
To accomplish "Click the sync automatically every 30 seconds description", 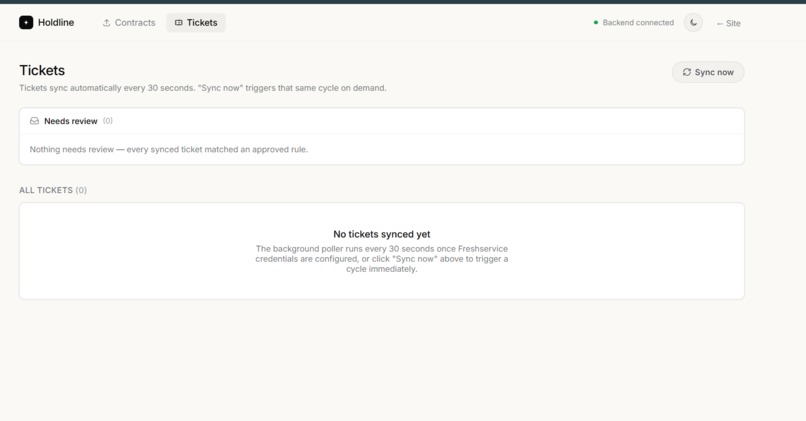I will (x=203, y=88).
